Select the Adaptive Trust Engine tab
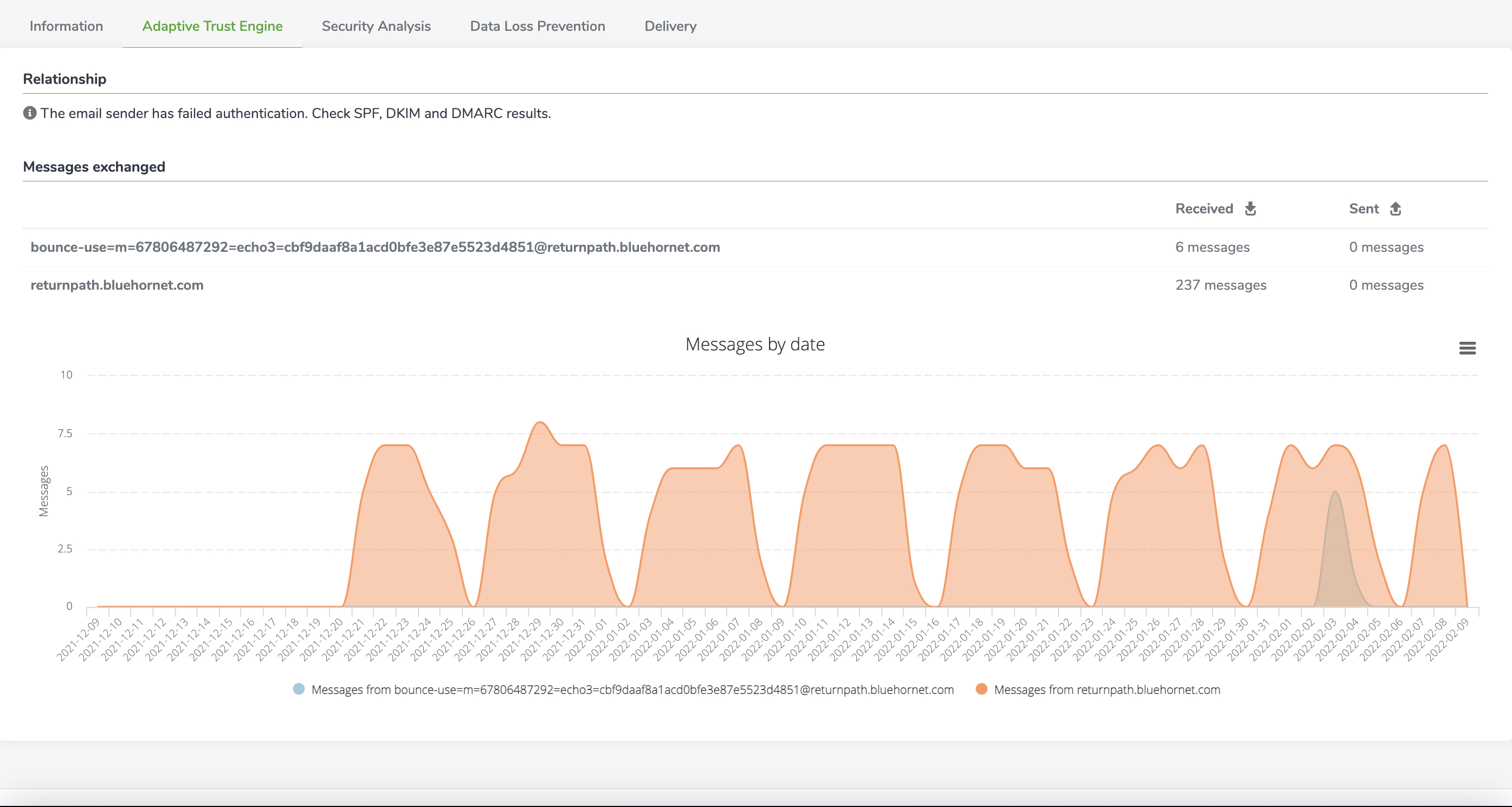The height and width of the screenshot is (807, 1512). tap(212, 26)
